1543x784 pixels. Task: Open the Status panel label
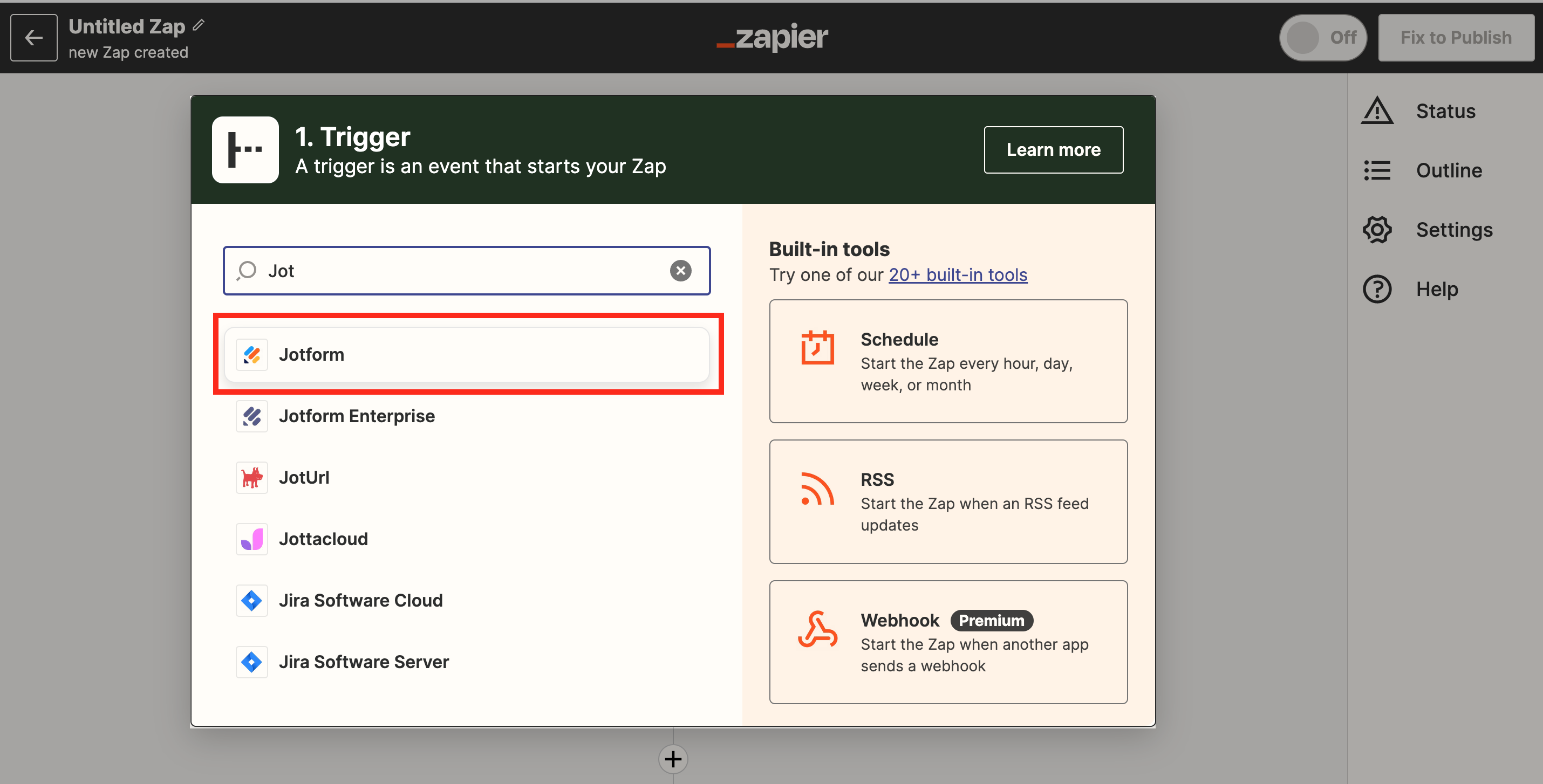1445,111
